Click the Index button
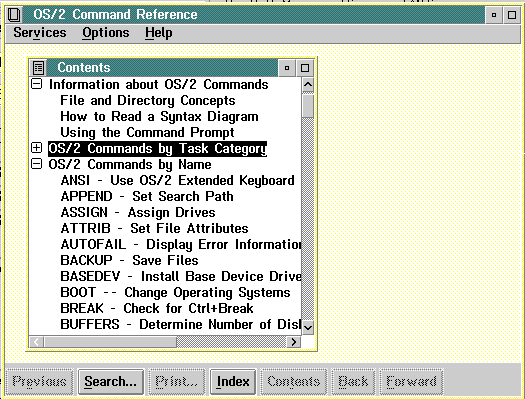Viewport: 525px width, 399px height. (233, 382)
